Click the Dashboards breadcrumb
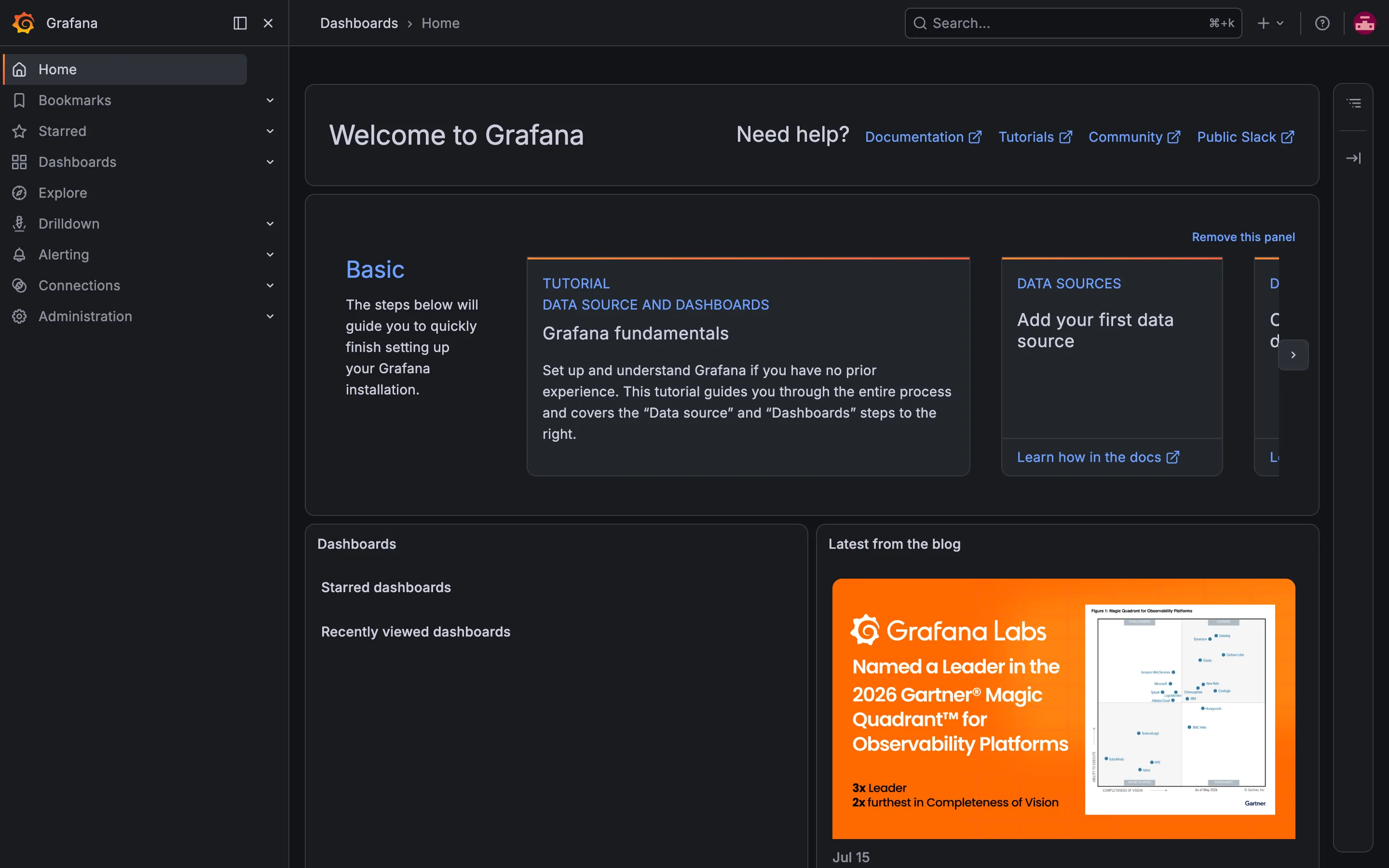1389x868 pixels. [359, 23]
